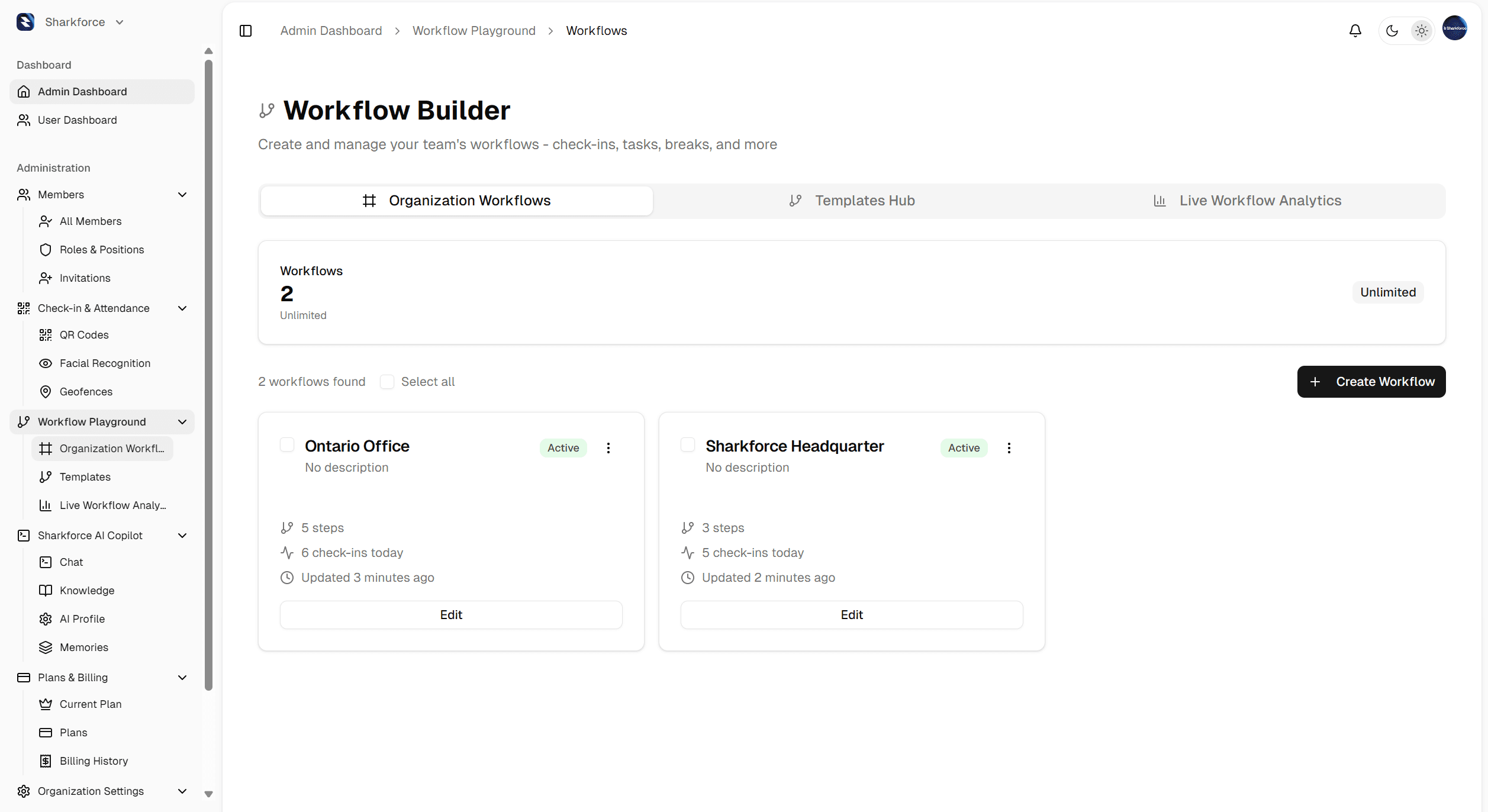Click the Organization Settings gear icon
Viewport: 1488px width, 812px height.
pyautogui.click(x=24, y=791)
